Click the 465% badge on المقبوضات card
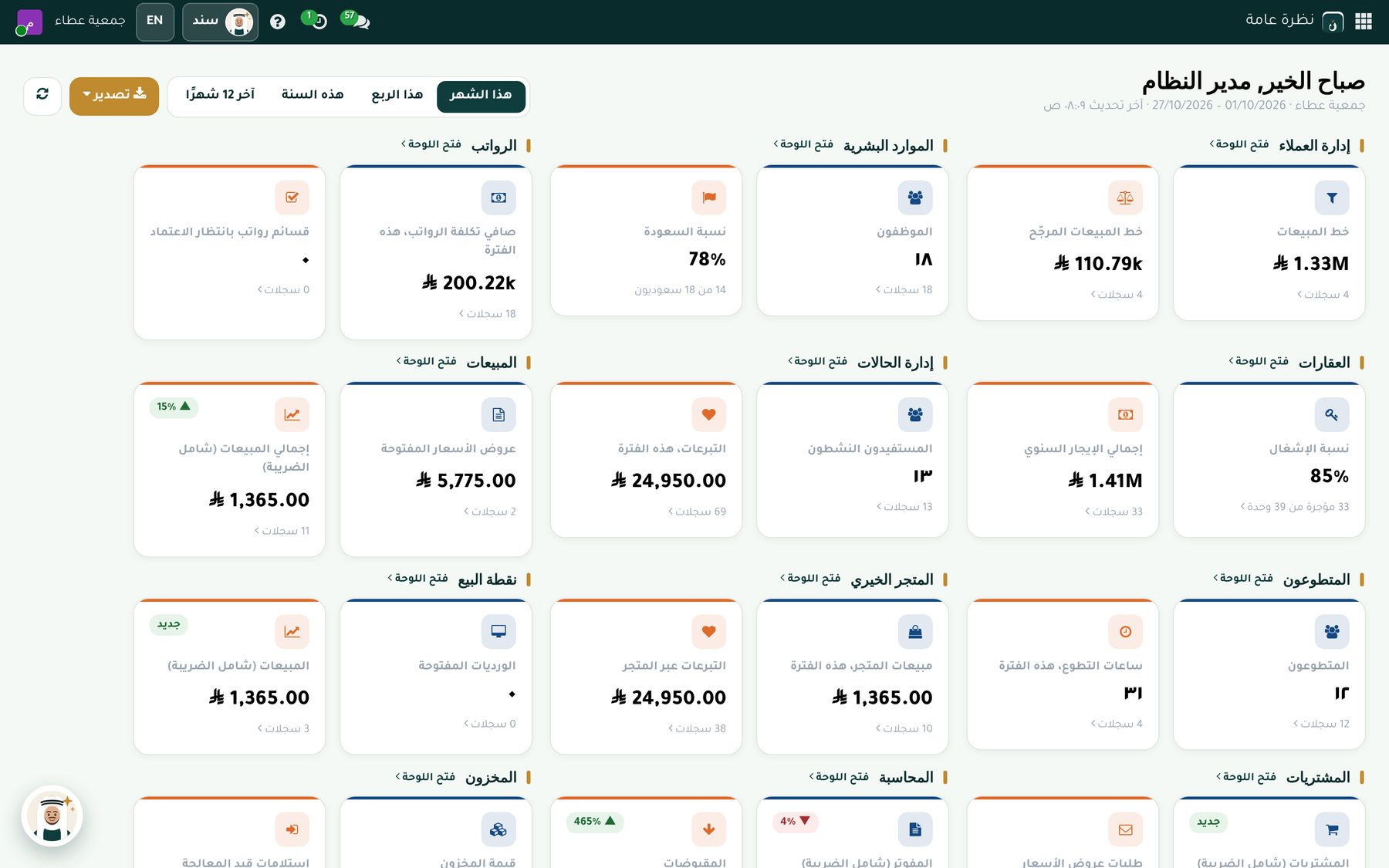Viewport: 1389px width, 868px height. pos(595,821)
